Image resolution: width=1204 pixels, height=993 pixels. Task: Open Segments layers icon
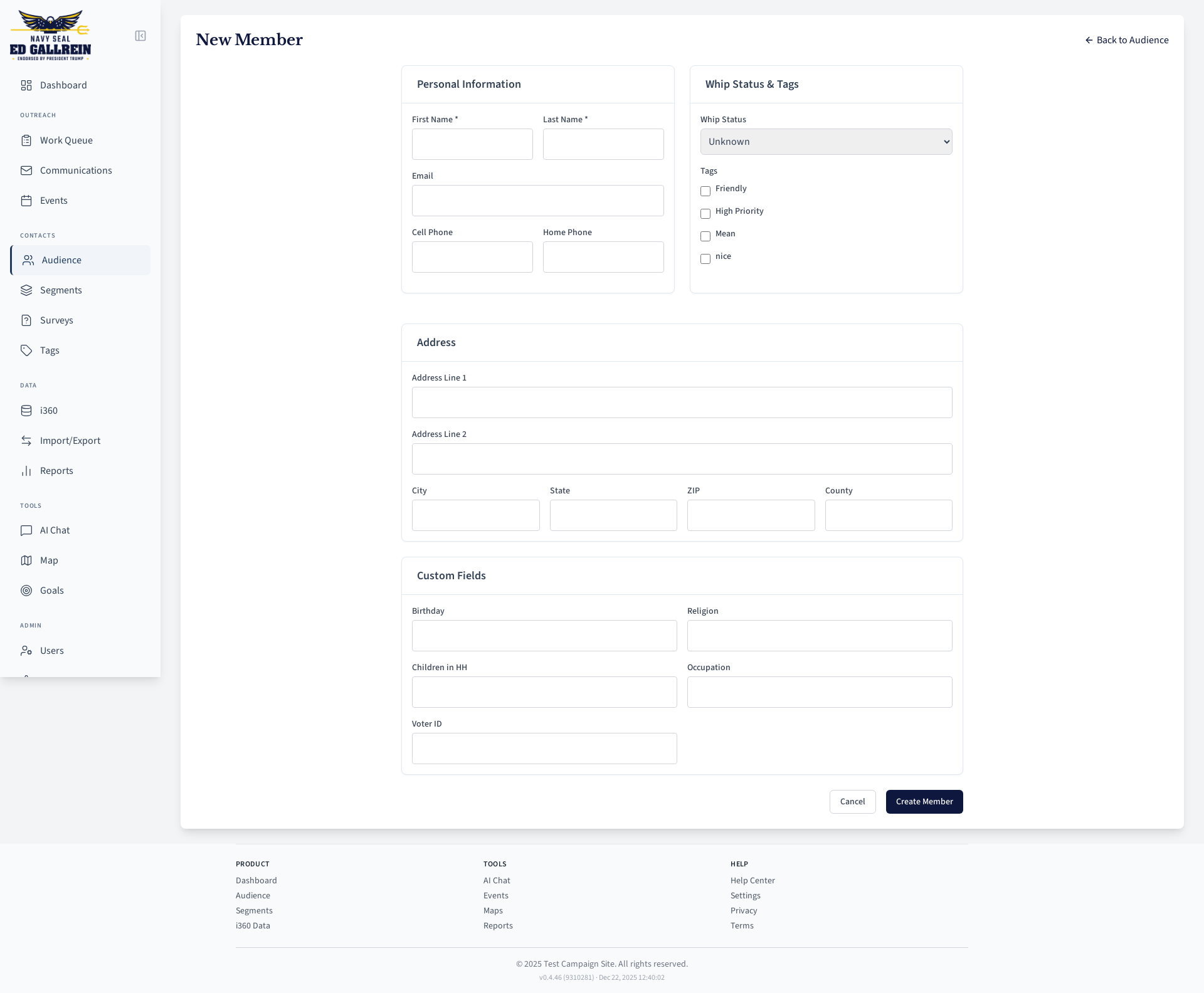26,290
